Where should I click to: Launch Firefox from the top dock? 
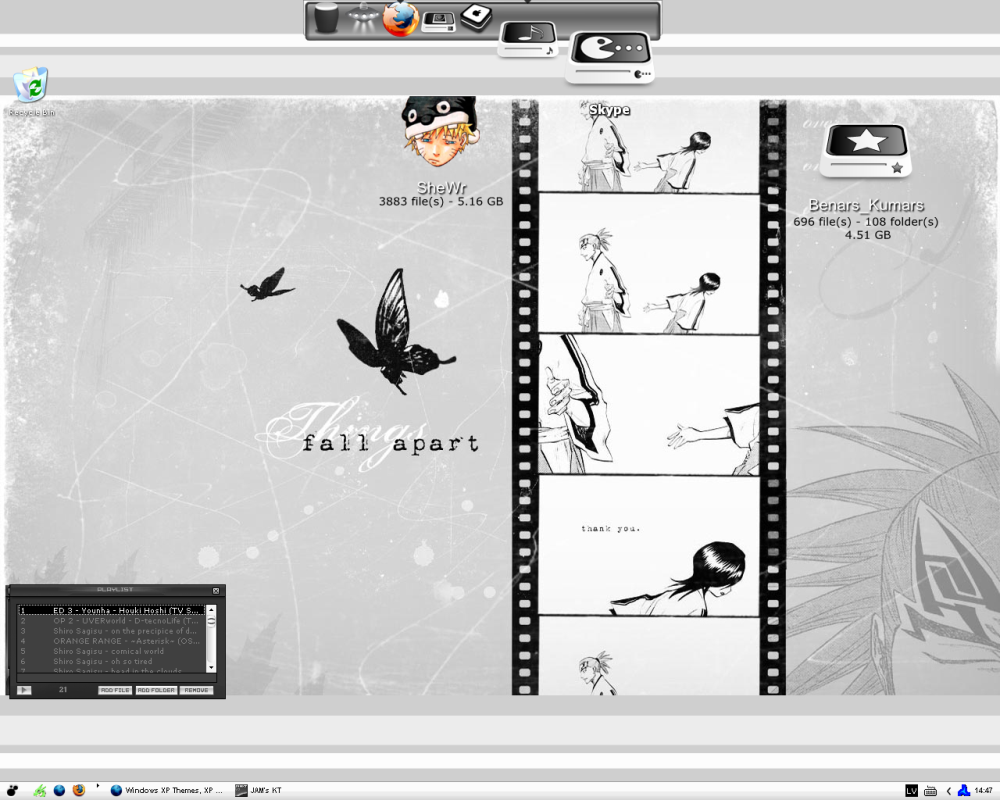click(401, 19)
